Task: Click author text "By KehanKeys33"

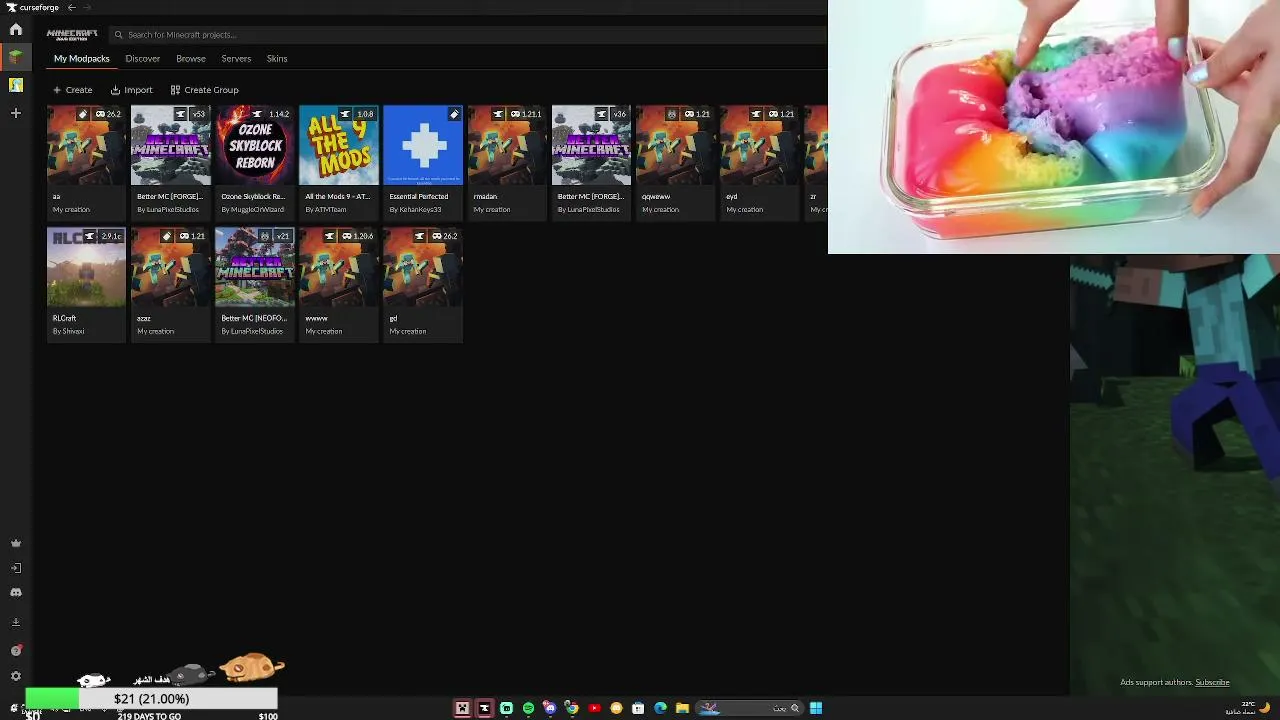Action: point(414,210)
